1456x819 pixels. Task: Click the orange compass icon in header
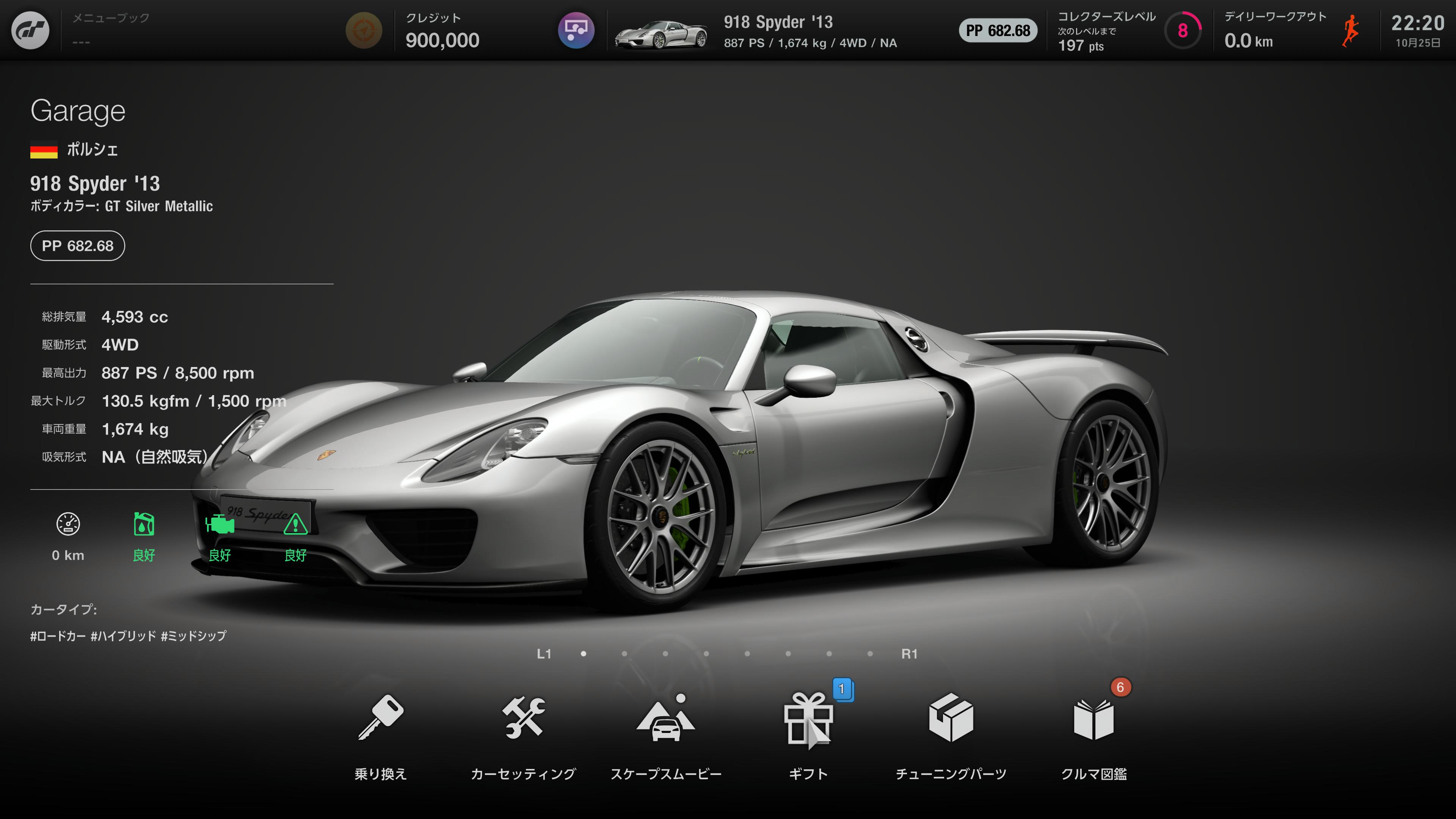click(x=364, y=30)
